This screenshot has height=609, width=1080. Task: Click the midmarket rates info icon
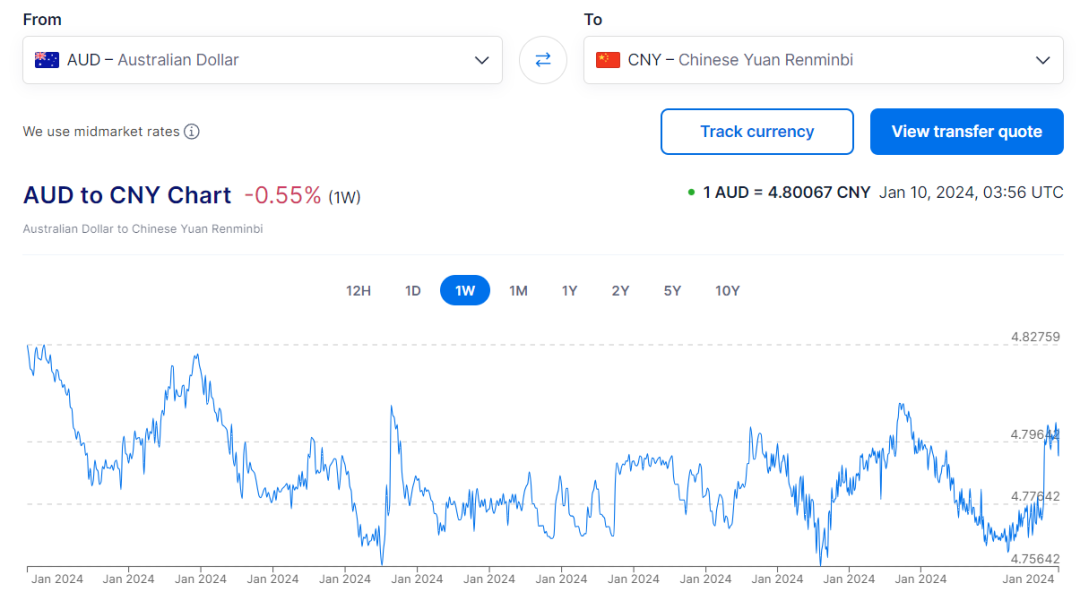[192, 132]
